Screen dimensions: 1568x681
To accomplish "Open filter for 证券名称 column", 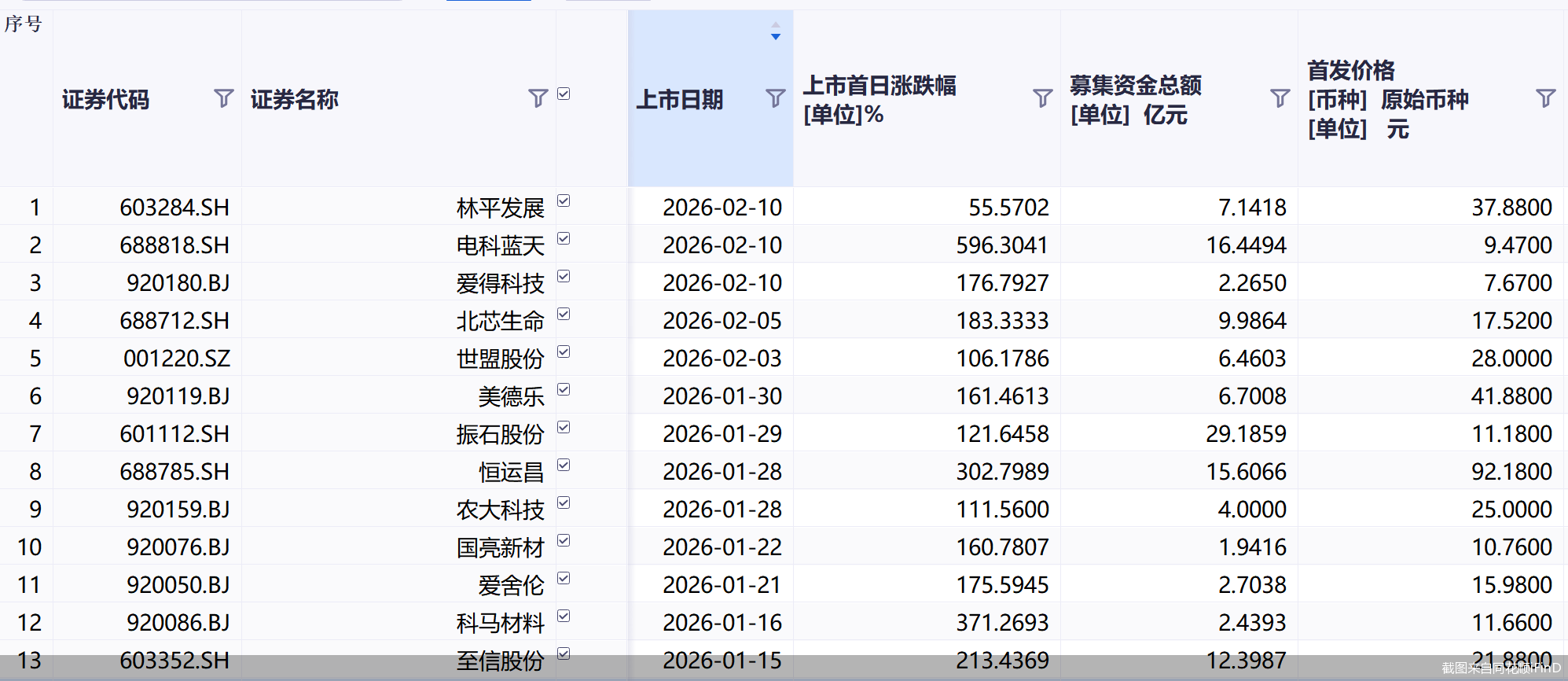I will (538, 98).
